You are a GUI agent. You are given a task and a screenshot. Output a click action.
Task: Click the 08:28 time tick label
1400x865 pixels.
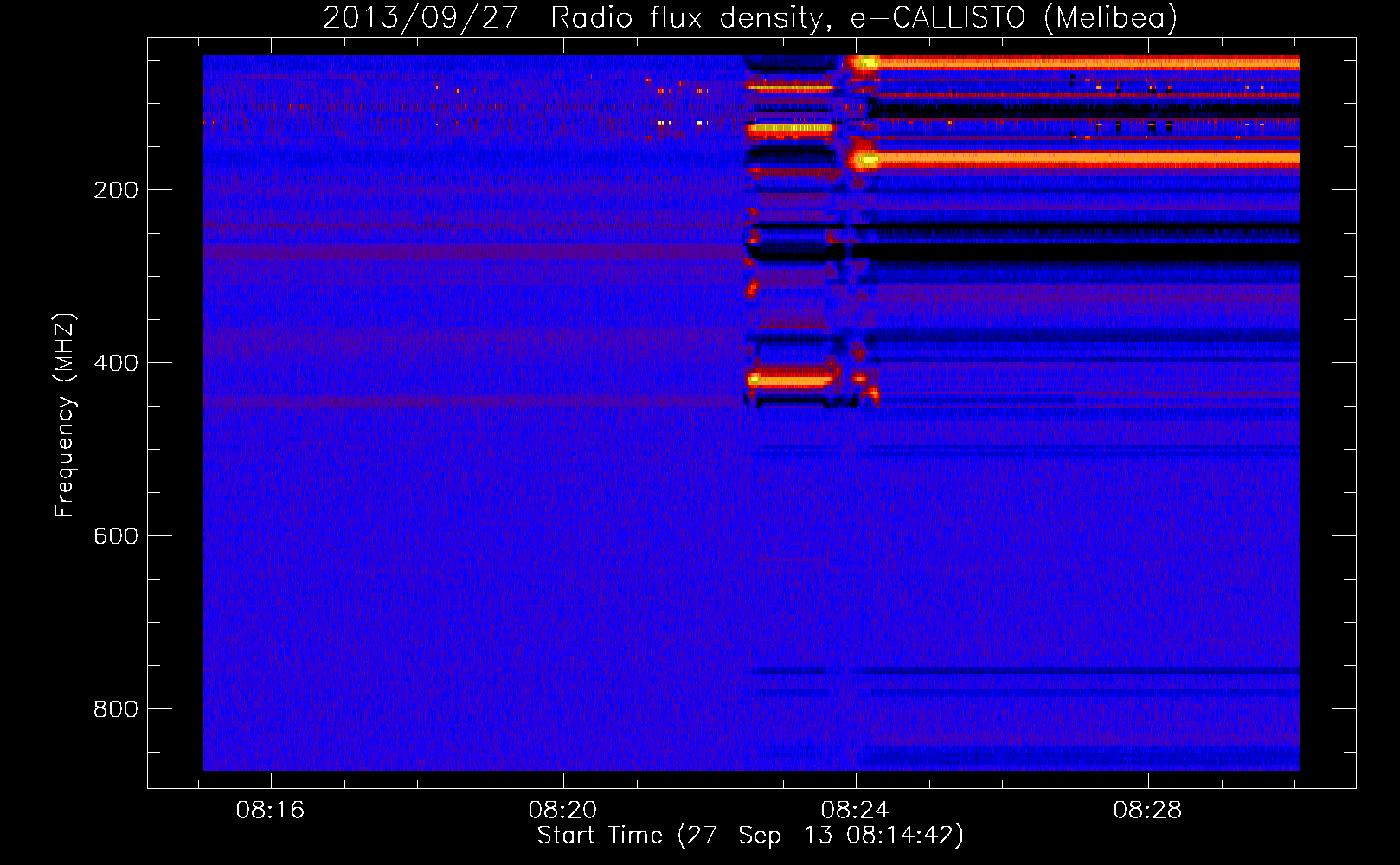(x=1148, y=811)
